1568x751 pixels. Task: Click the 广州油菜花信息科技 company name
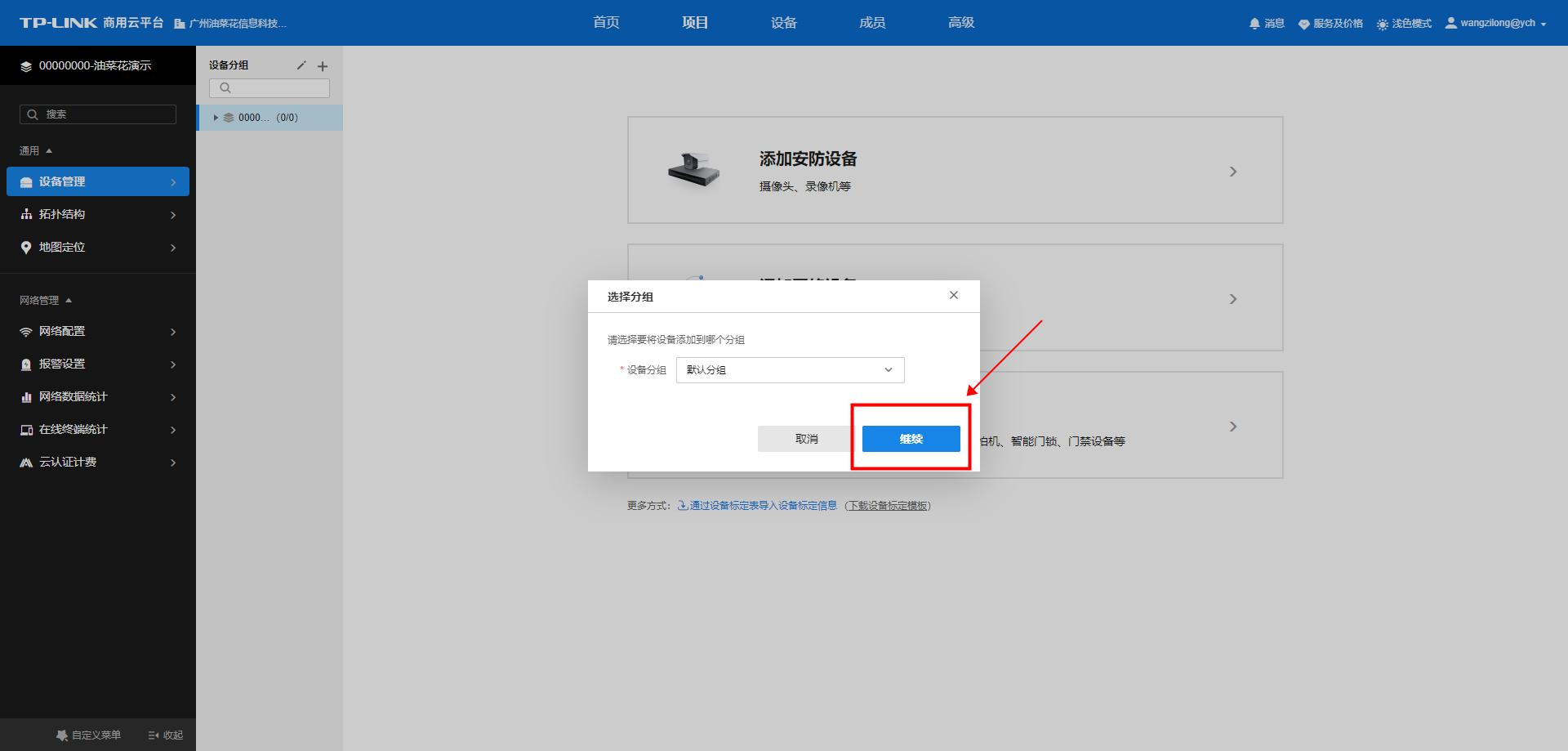point(231,24)
